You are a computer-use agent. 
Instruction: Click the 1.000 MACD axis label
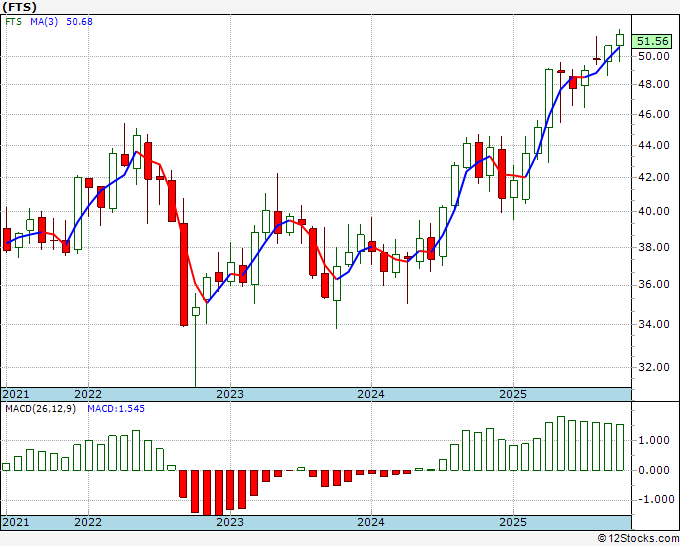click(x=654, y=441)
